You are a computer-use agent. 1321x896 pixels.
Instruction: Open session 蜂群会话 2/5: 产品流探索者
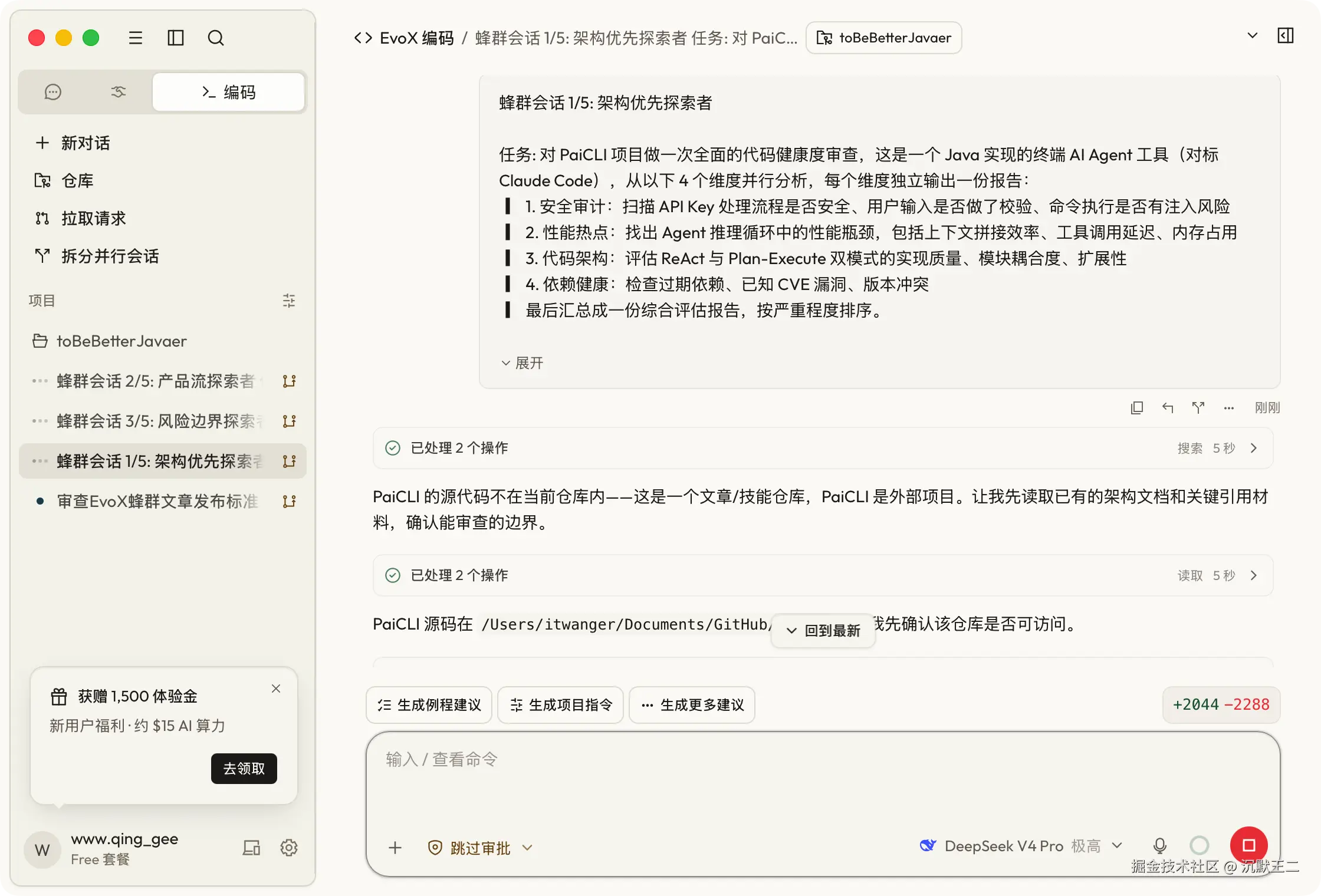[156, 381]
